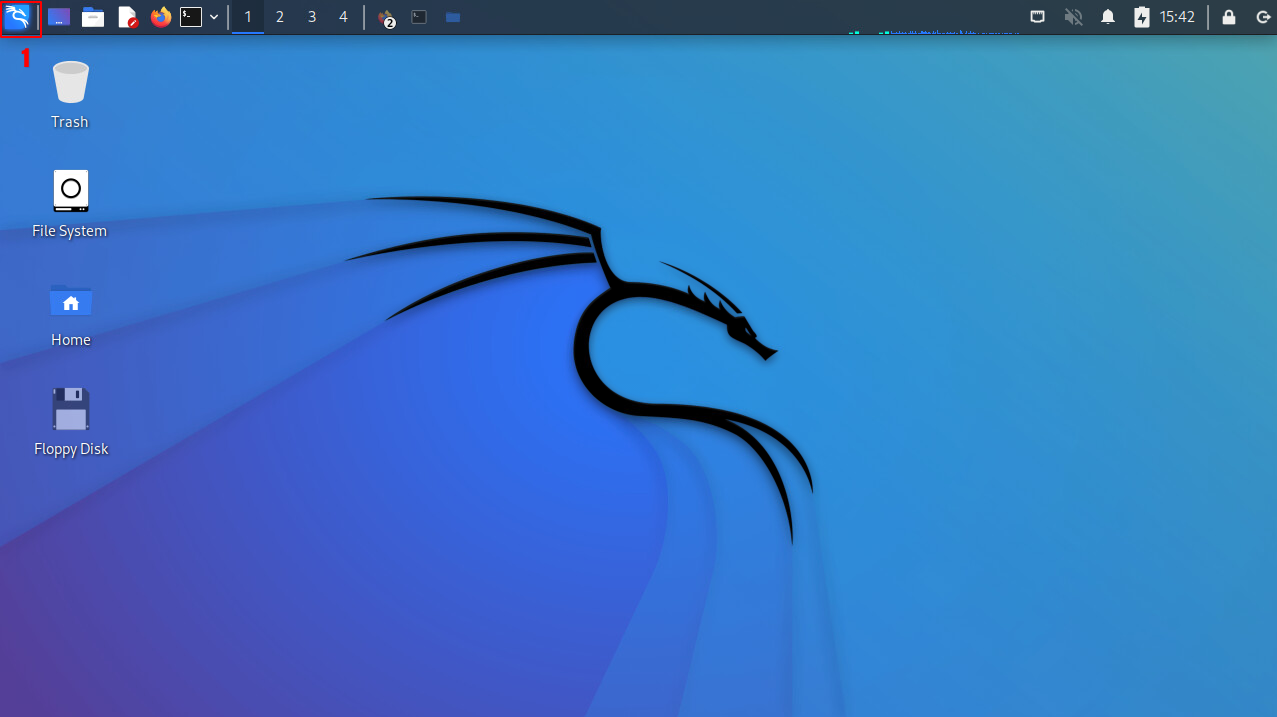Switch to workspace 4
This screenshot has height=717, width=1277.
343,17
